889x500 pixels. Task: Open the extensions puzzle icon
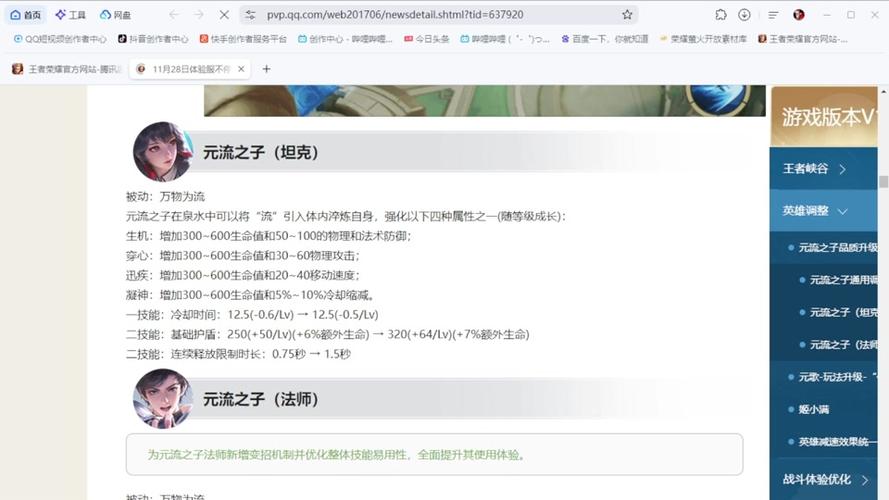pyautogui.click(x=721, y=15)
